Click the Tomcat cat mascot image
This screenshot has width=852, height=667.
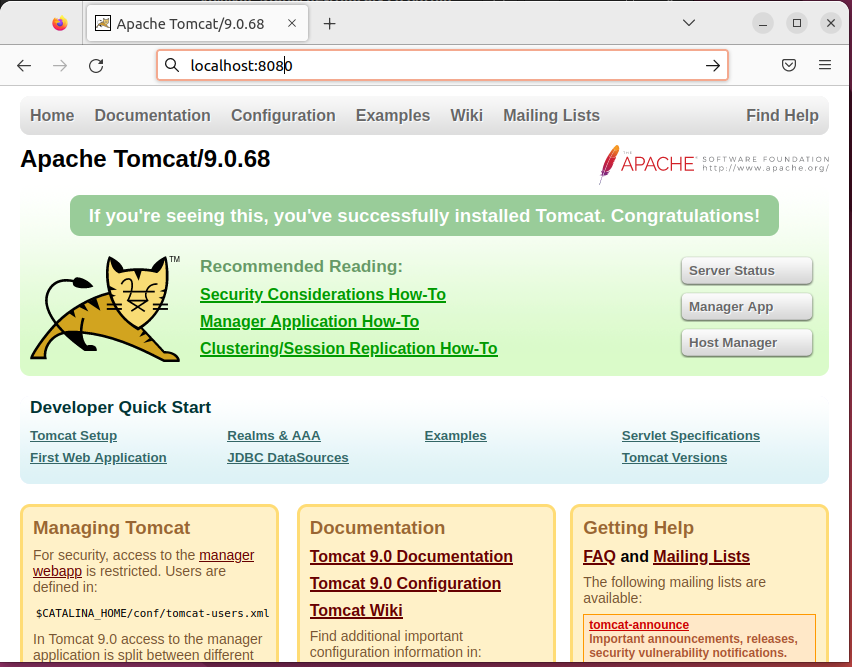[x=105, y=309]
